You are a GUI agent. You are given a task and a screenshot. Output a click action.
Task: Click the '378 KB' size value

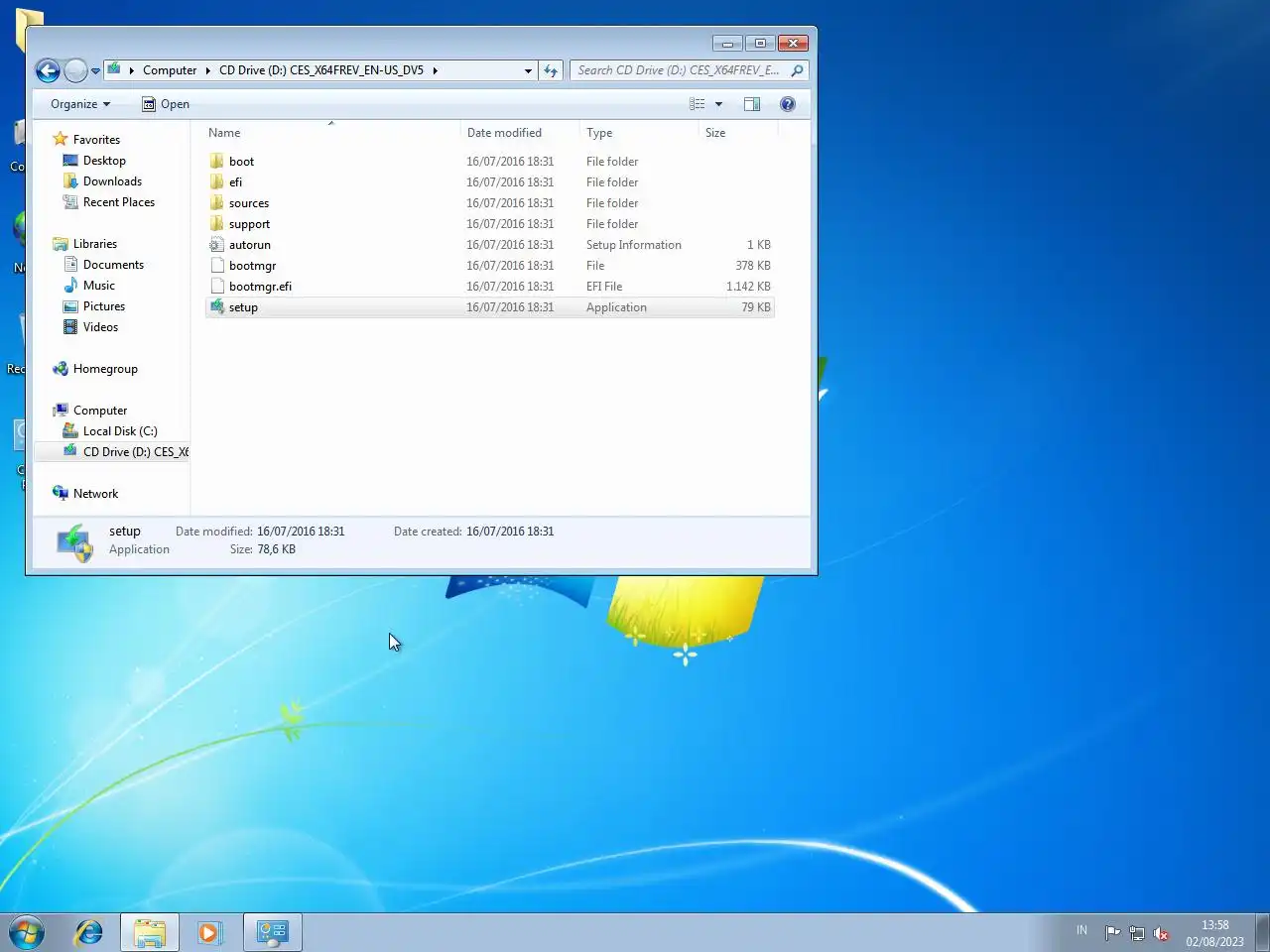tap(753, 266)
